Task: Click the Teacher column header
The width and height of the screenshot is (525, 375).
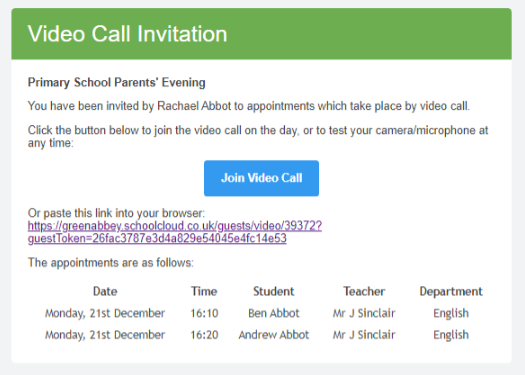Action: point(364,291)
